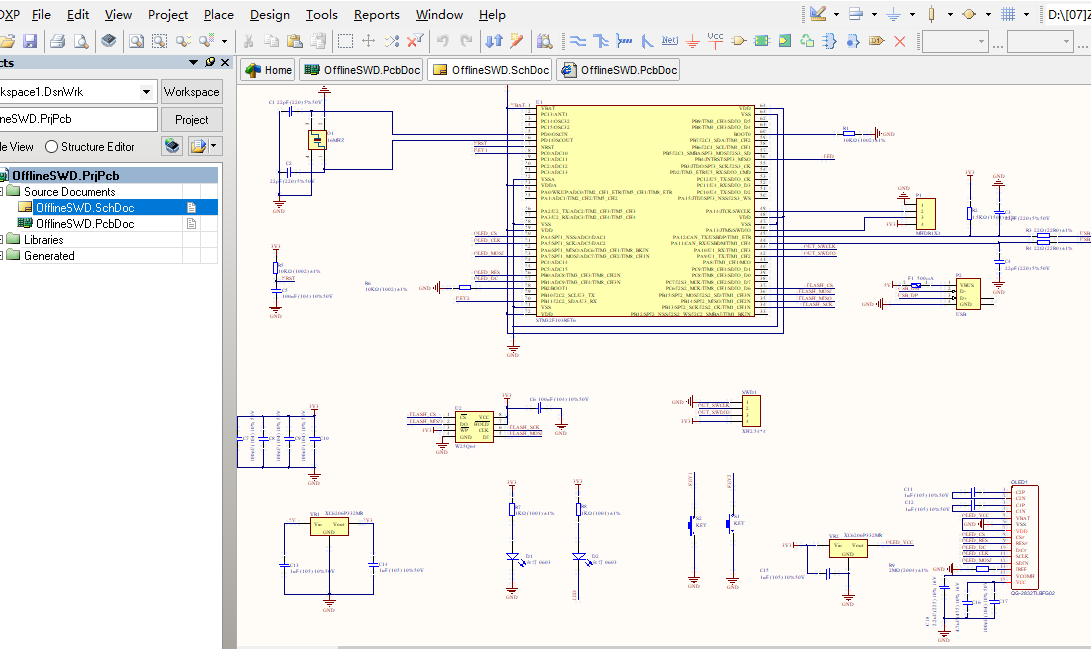Viewport: 1091px width, 649px height.
Task: Click the Zoom Area icon
Action: point(159,41)
